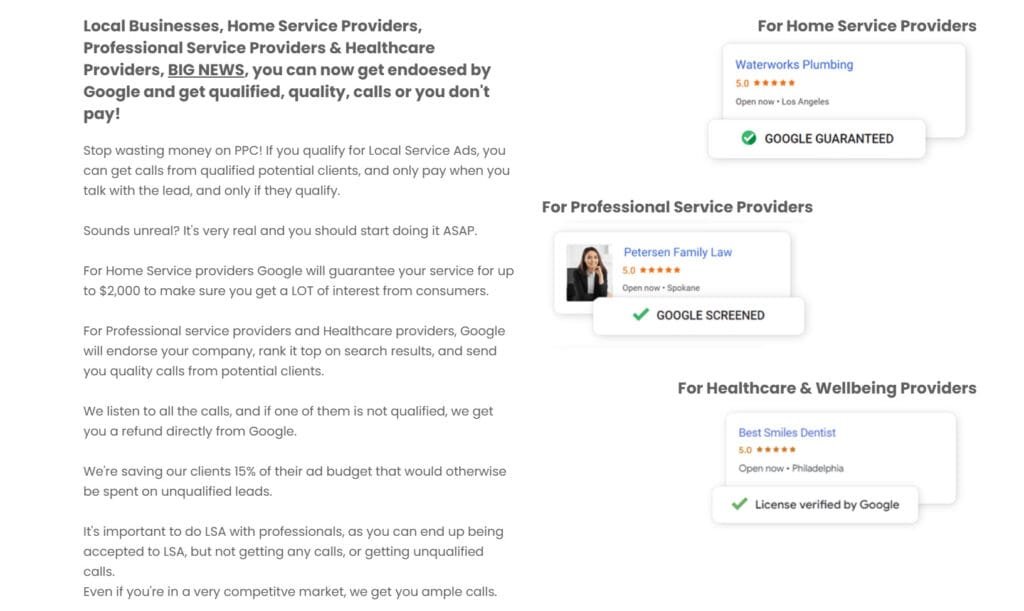The height and width of the screenshot is (611, 1024).
Task: Click the GOOGLE GUARANTEED badge label
Action: [829, 139]
